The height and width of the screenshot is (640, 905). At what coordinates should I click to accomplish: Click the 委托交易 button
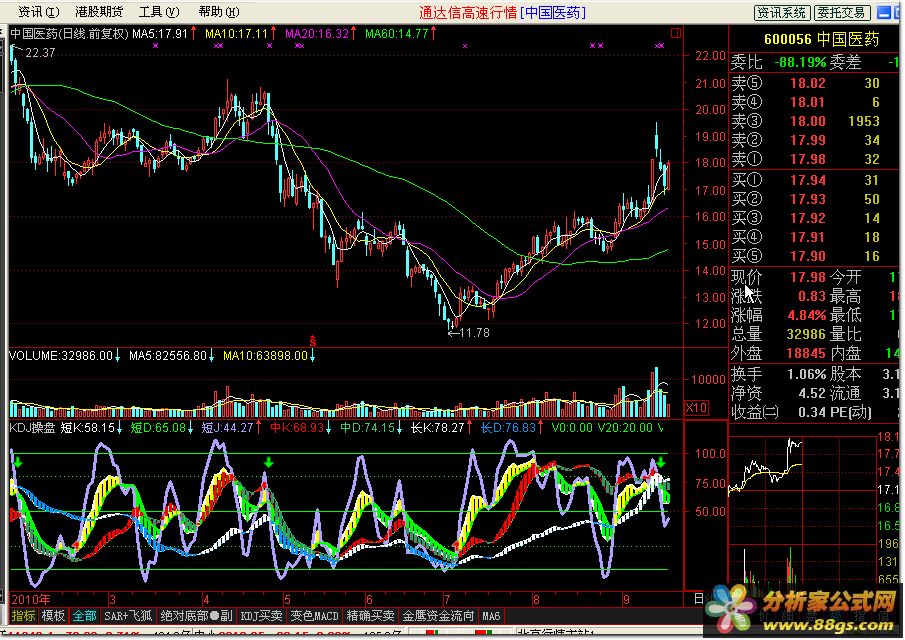(841, 13)
